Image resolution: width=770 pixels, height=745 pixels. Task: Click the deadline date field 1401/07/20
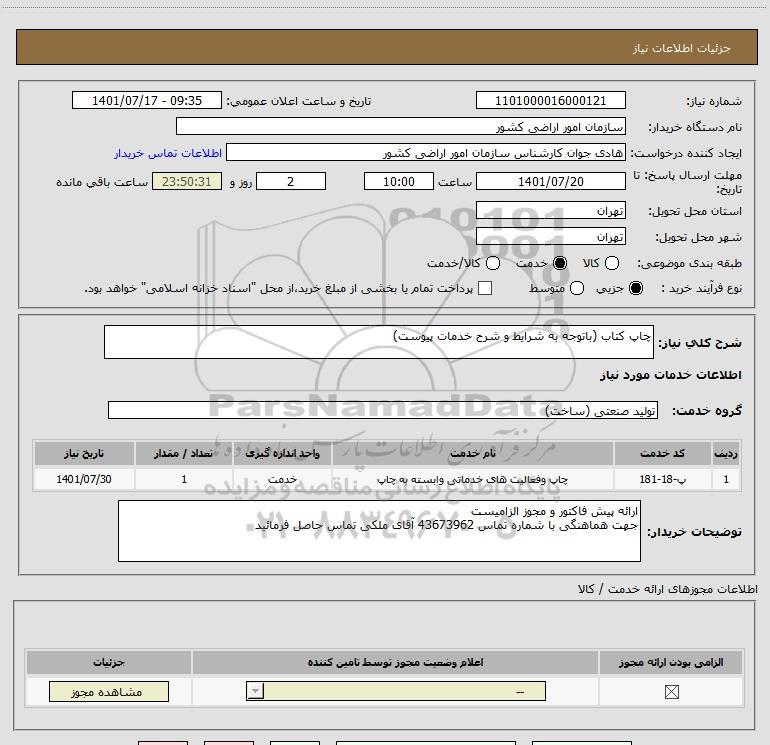click(x=550, y=181)
